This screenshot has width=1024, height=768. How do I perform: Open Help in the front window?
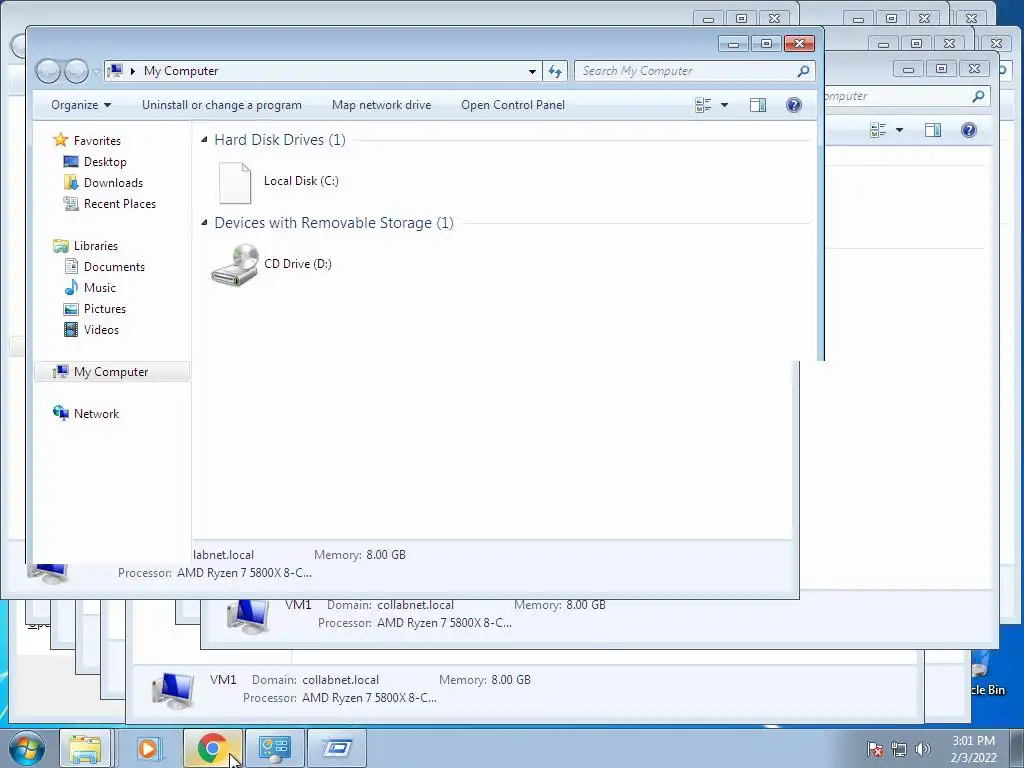(x=793, y=105)
